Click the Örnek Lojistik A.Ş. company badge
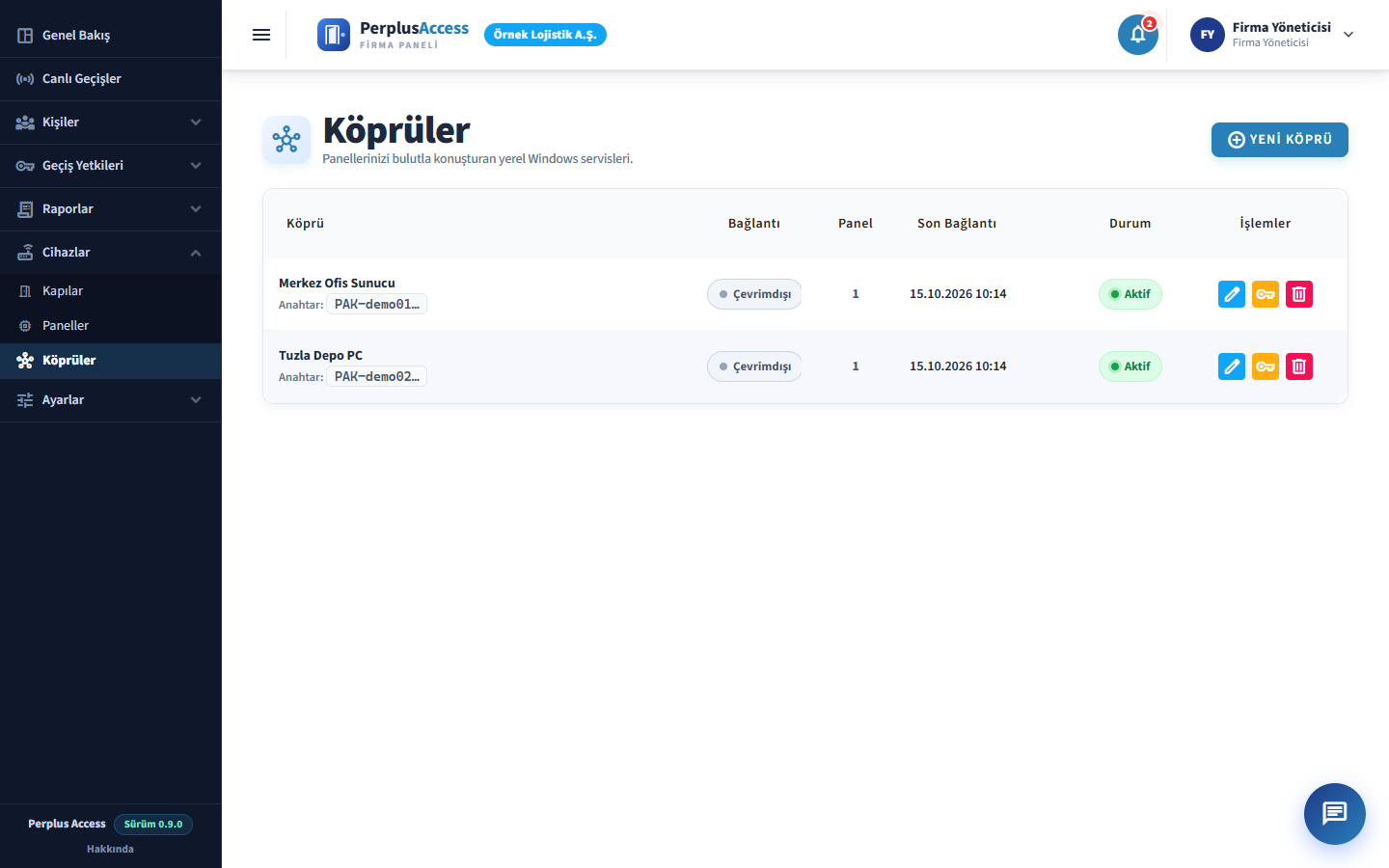Viewport: 1389px width, 868px height. coord(545,35)
